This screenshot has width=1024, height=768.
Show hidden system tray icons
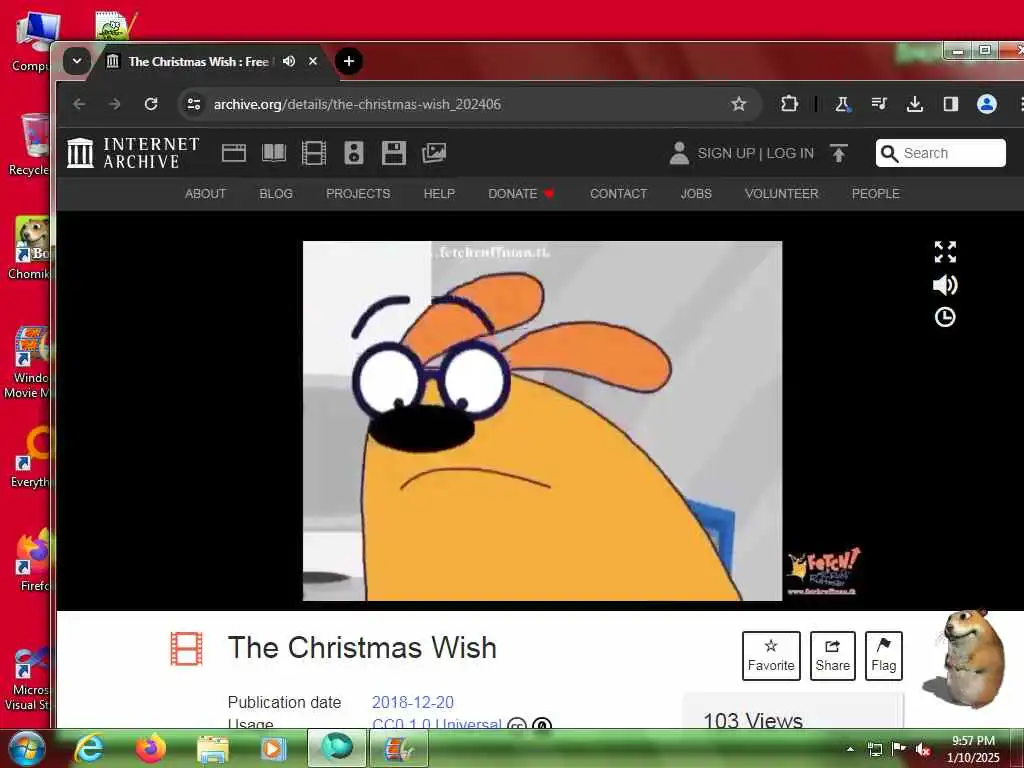[x=850, y=749]
